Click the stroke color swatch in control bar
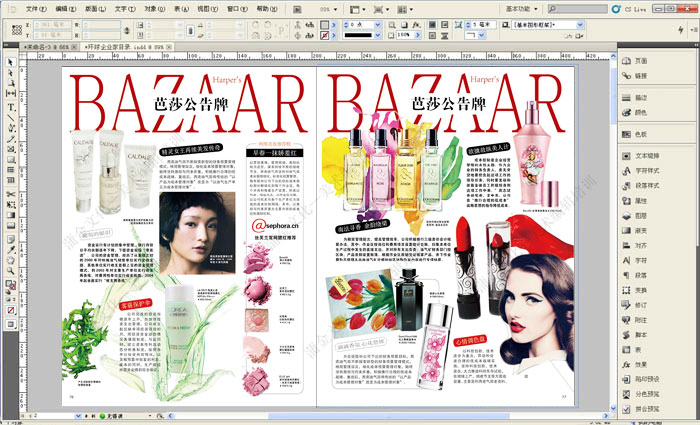Image resolution: width=700 pixels, height=425 pixels. tap(325, 35)
